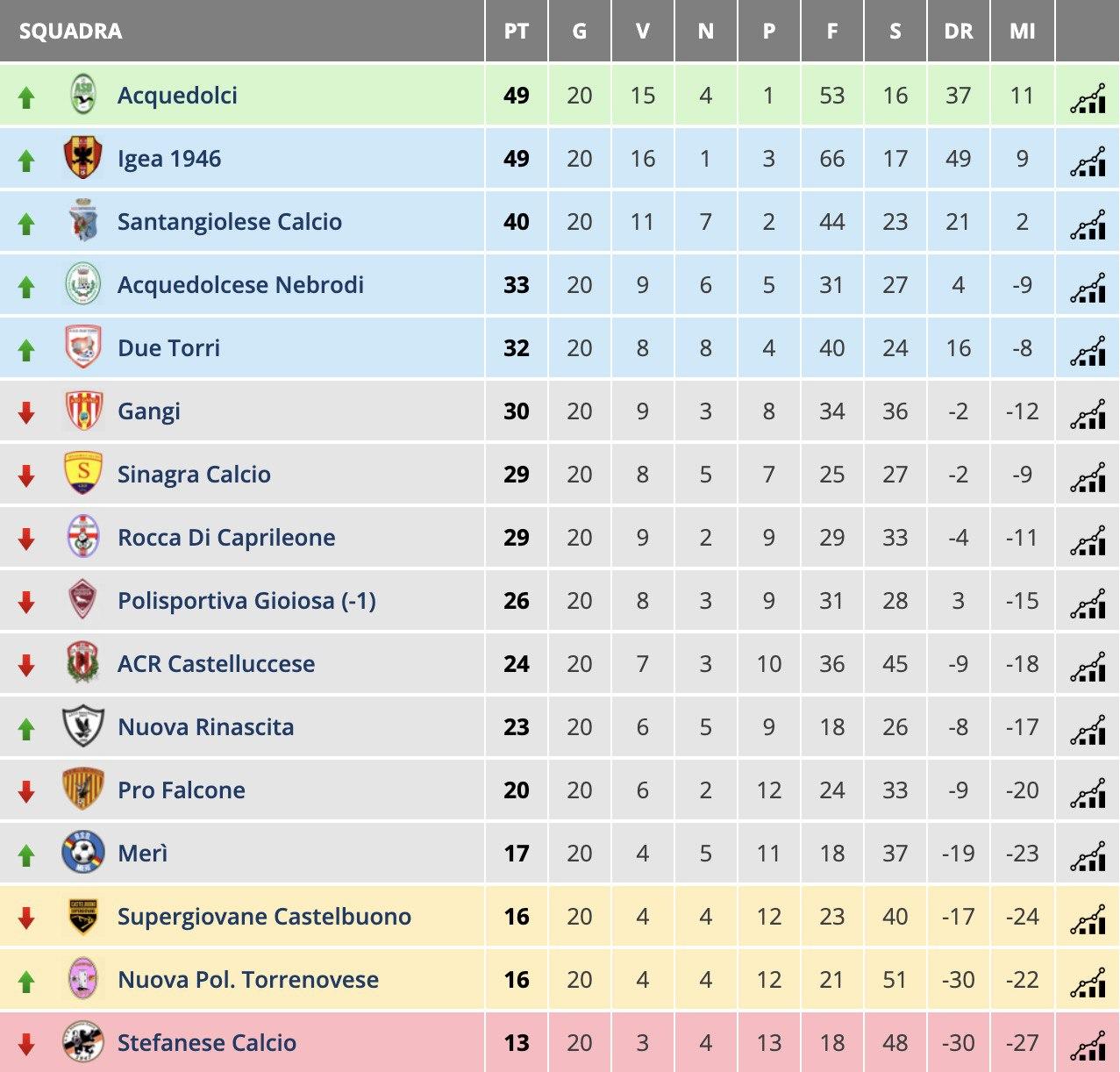Image resolution: width=1120 pixels, height=1072 pixels.
Task: Click Merì soccer ball badge
Action: coord(83,853)
